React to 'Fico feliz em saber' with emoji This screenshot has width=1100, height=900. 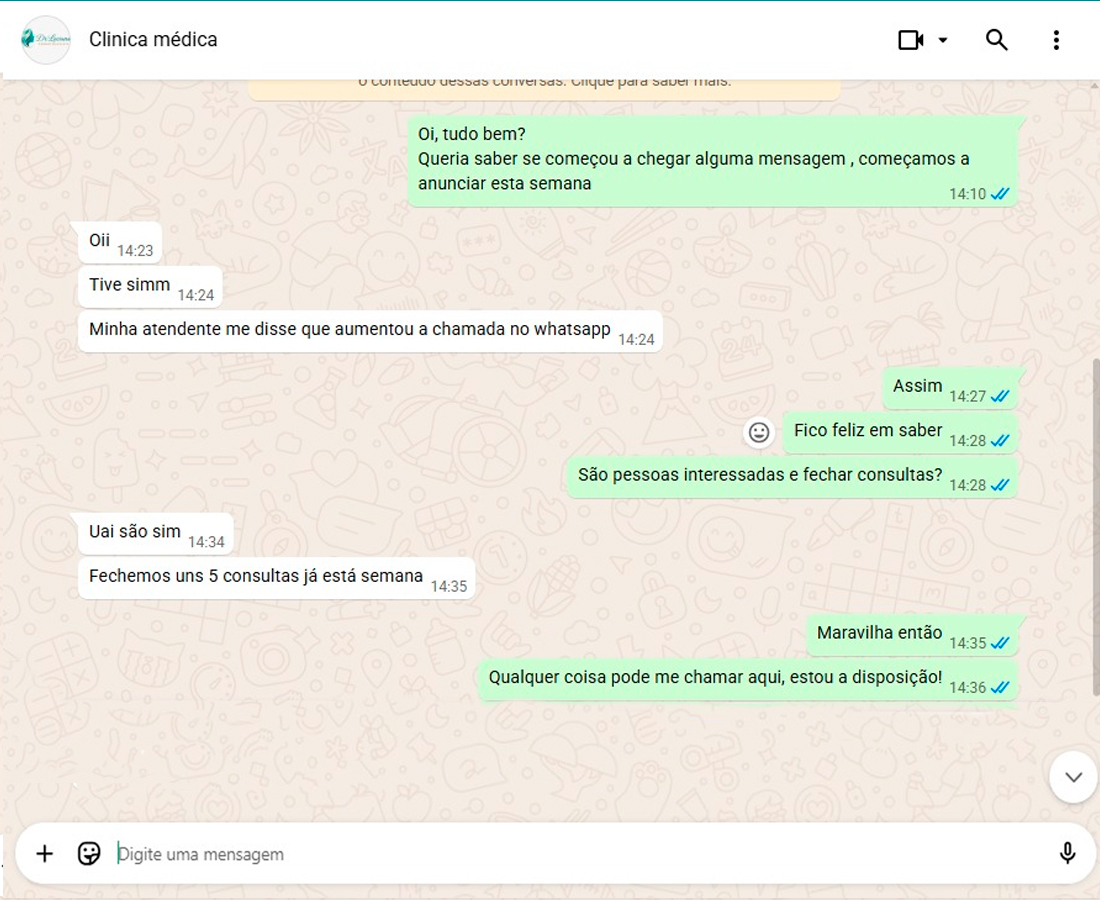[x=759, y=432]
